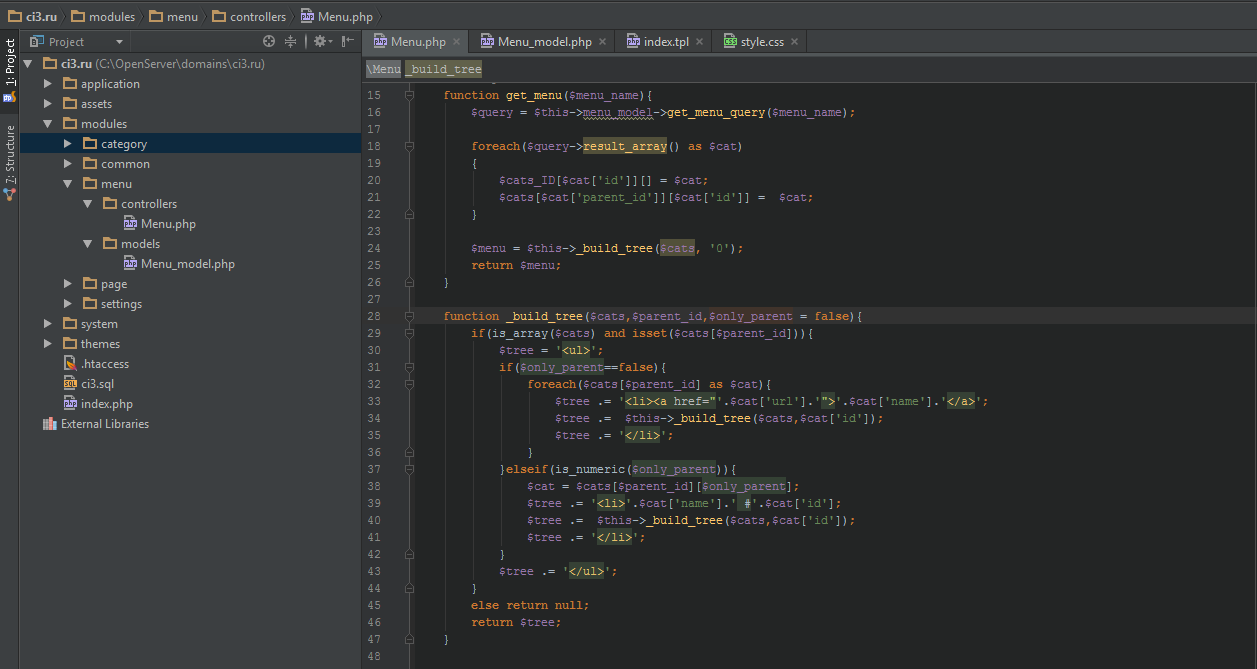This screenshot has width=1257, height=669.
Task: Click the index.php PHP file icon in tree
Action: tap(70, 404)
